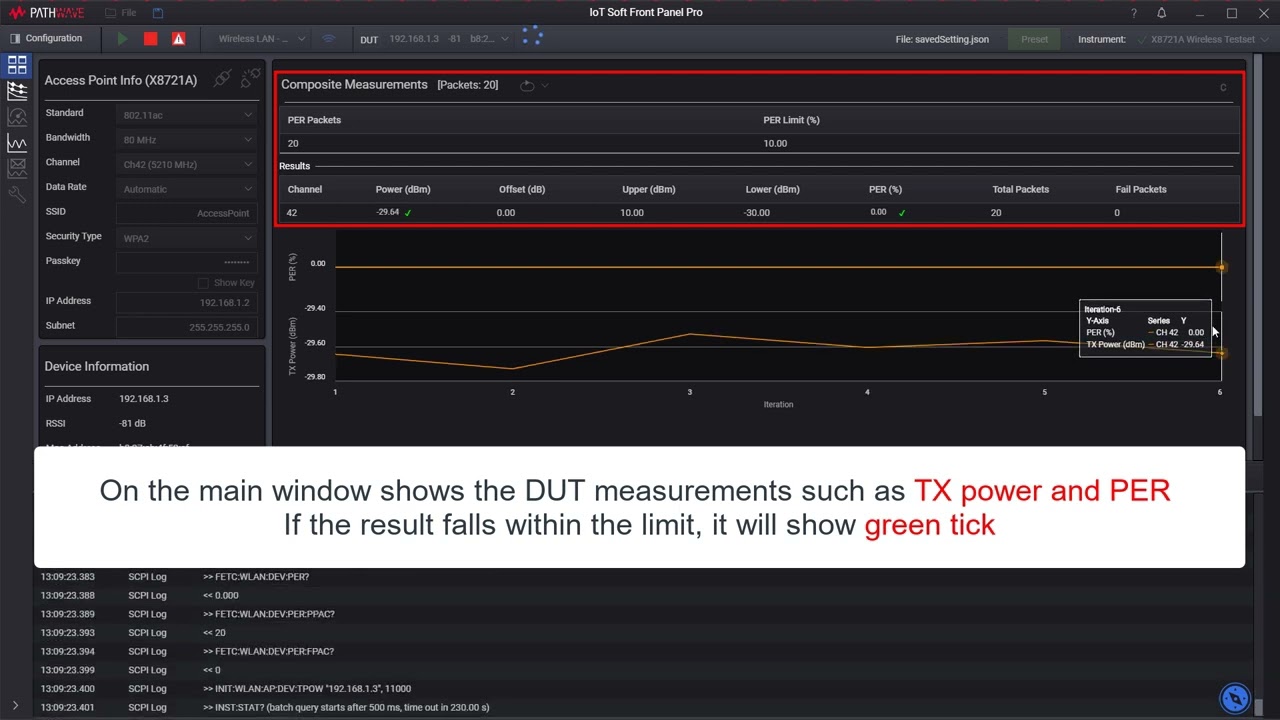Viewport: 1280px width, 720px height.
Task: Click the SCPI log line FETC:WLAN:DEV:PER:PPAC?
Action: click(x=269, y=614)
